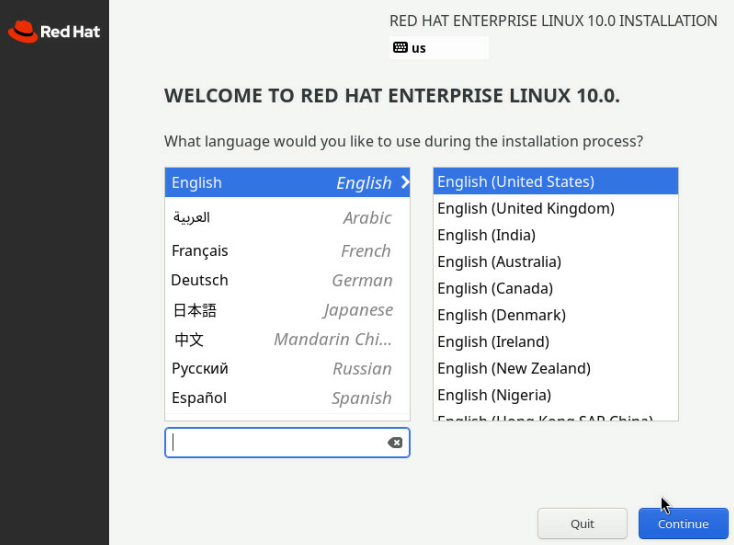Screen dimensions: 734x545
Task: Focus the language search input field
Action: [x=287, y=442]
